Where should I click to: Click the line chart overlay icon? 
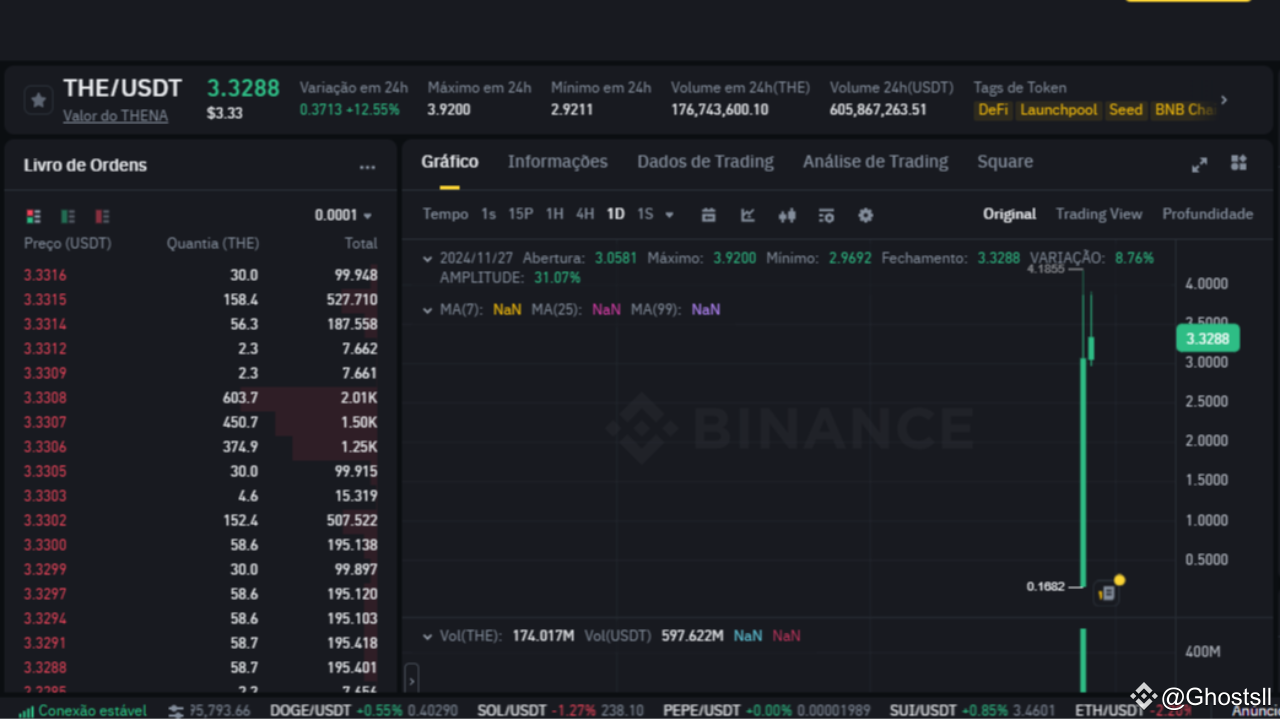[747, 215]
